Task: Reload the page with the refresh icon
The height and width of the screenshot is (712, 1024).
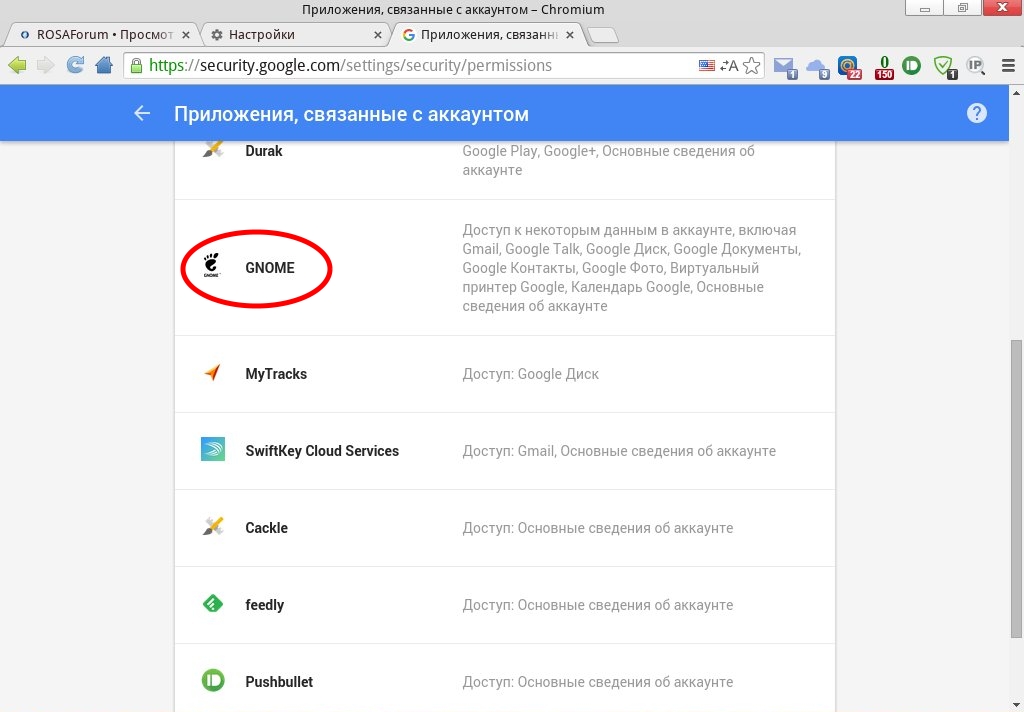Action: [x=75, y=65]
